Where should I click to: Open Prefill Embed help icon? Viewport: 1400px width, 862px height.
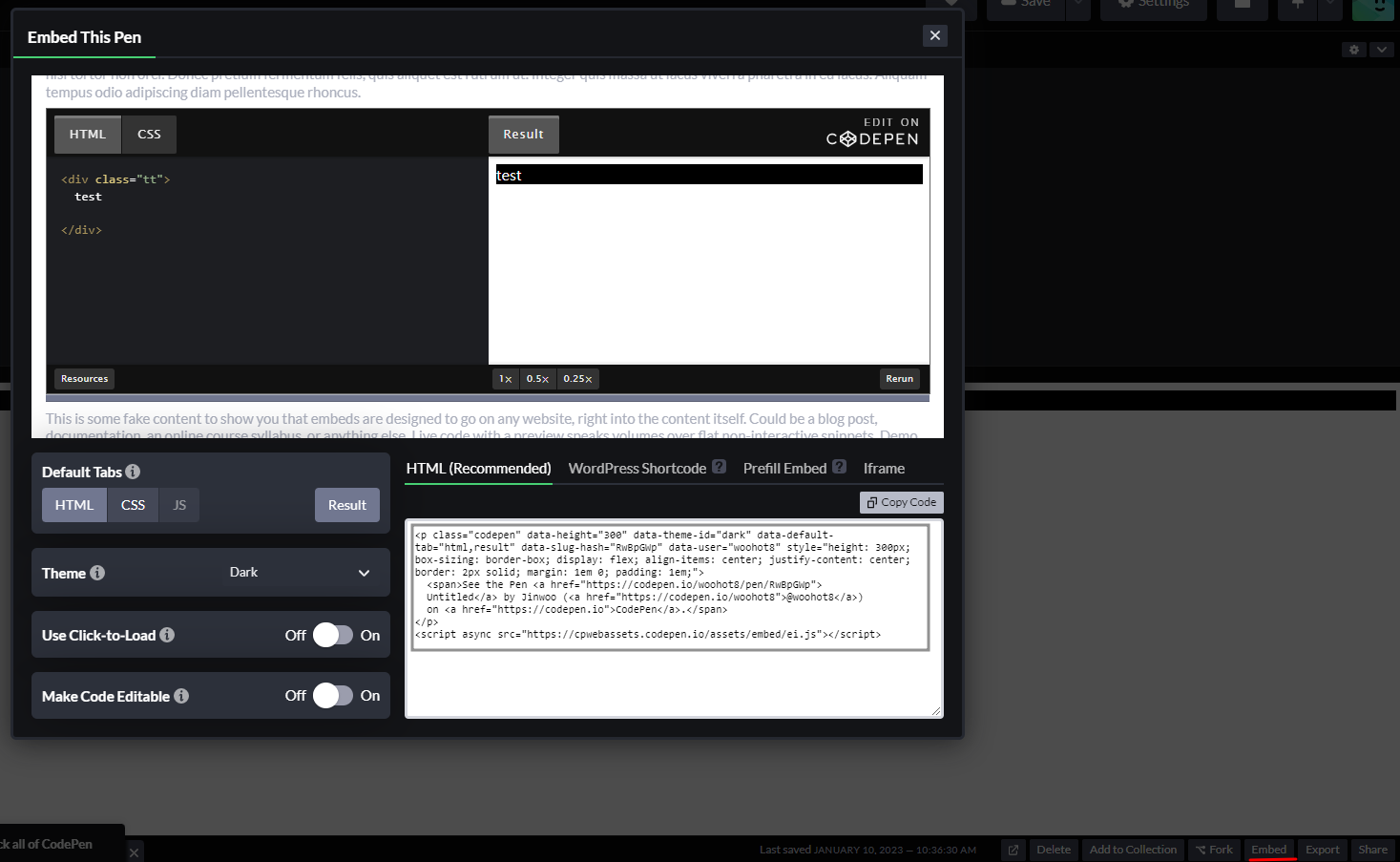(x=839, y=467)
